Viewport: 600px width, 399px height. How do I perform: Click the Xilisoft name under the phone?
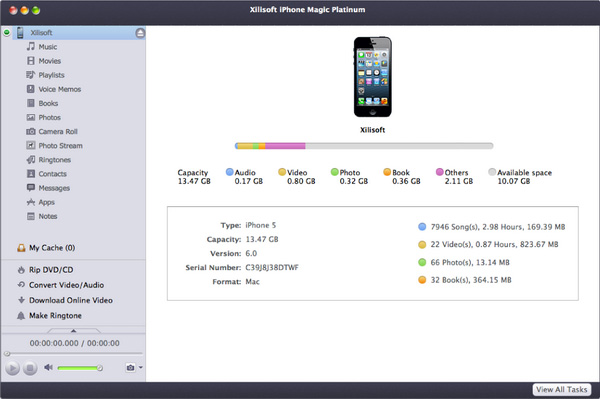372,130
